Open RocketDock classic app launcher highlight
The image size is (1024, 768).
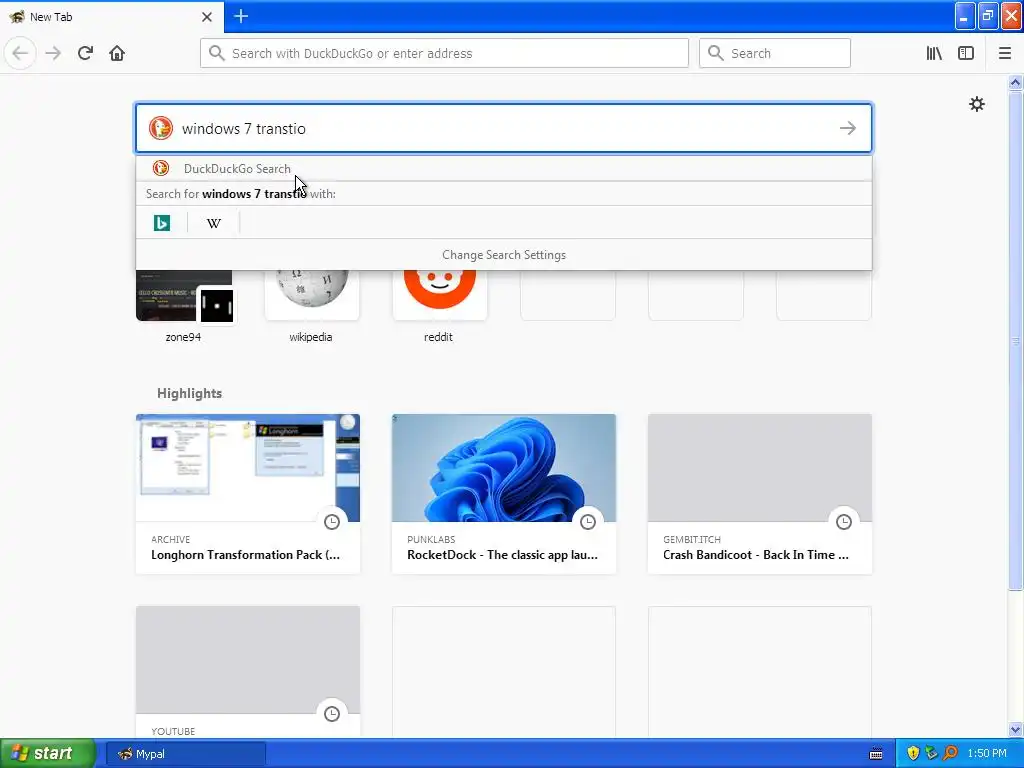[504, 494]
